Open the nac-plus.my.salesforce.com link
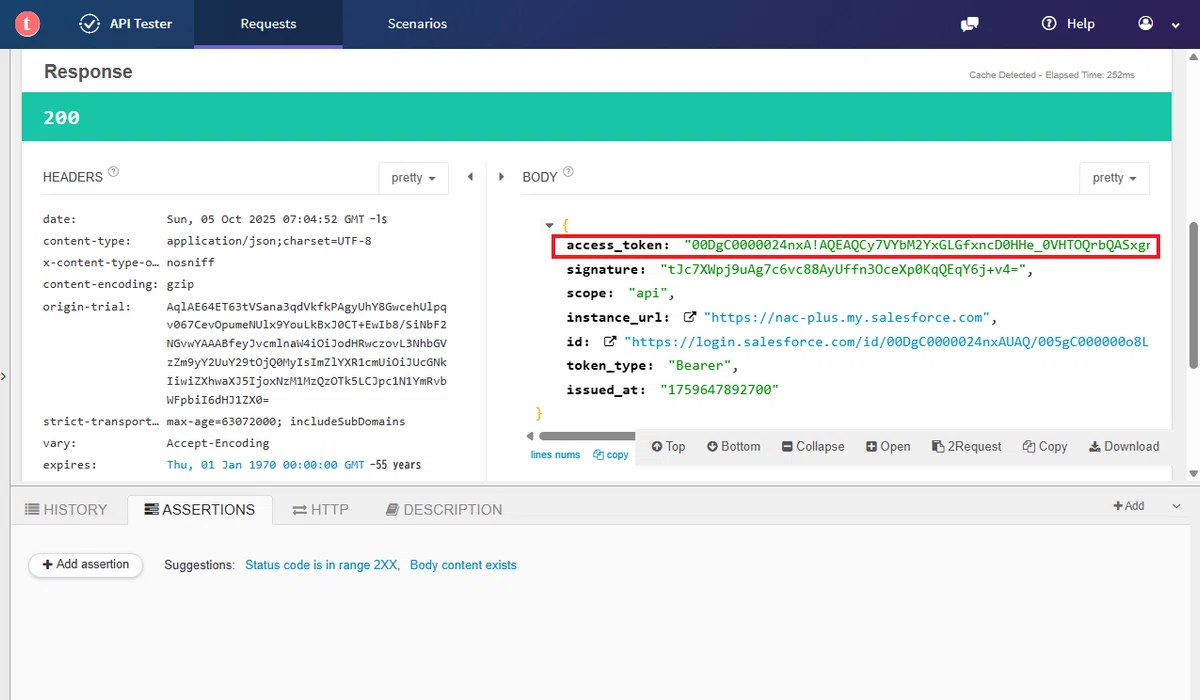Screen dimensions: 1200x700 pos(846,318)
